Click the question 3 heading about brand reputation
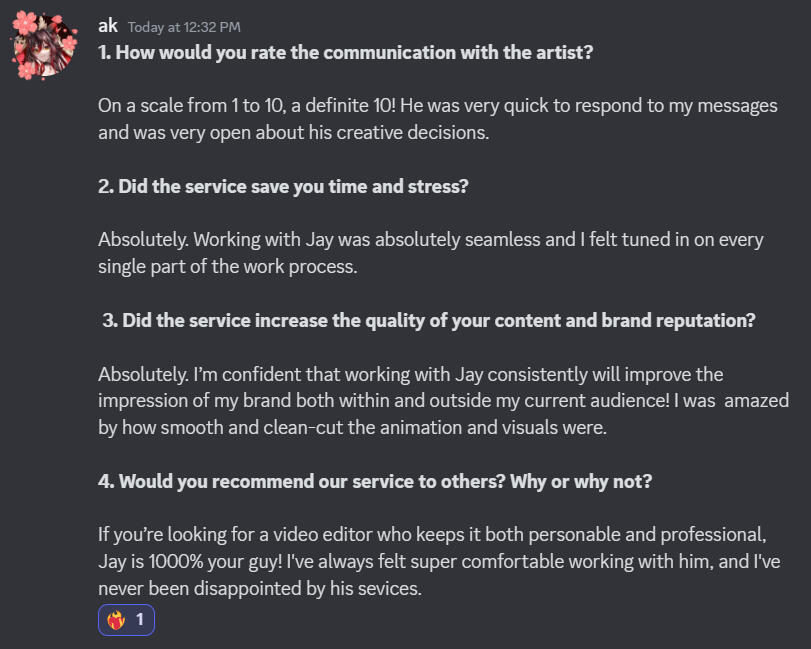Image resolution: width=811 pixels, height=649 pixels. point(430,320)
